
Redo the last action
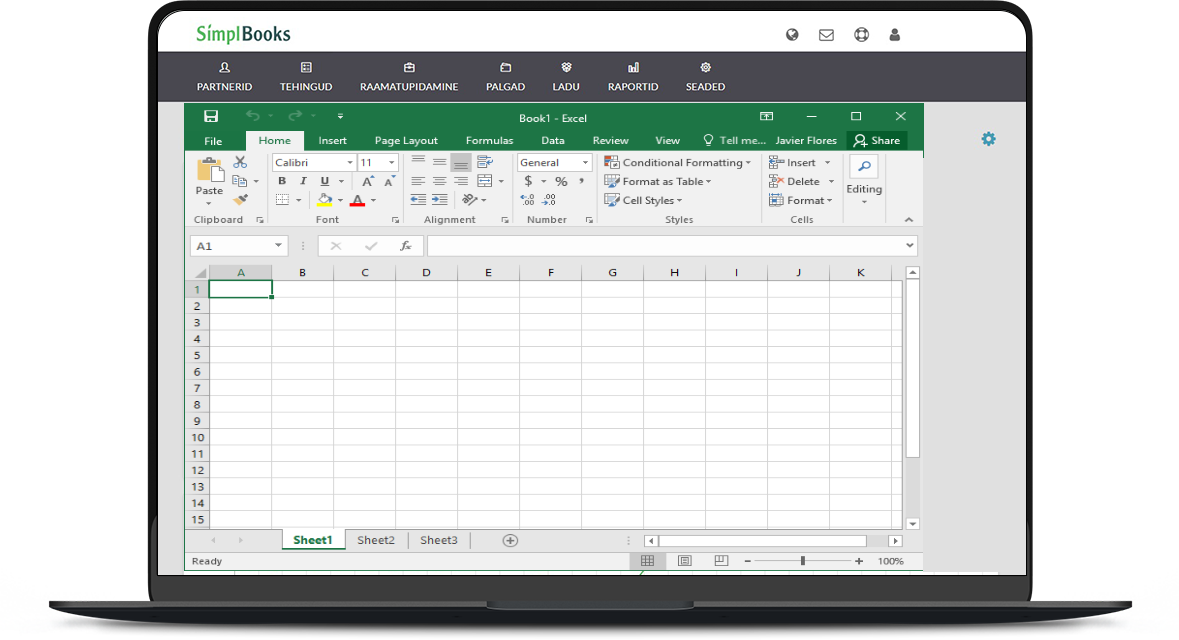295,116
